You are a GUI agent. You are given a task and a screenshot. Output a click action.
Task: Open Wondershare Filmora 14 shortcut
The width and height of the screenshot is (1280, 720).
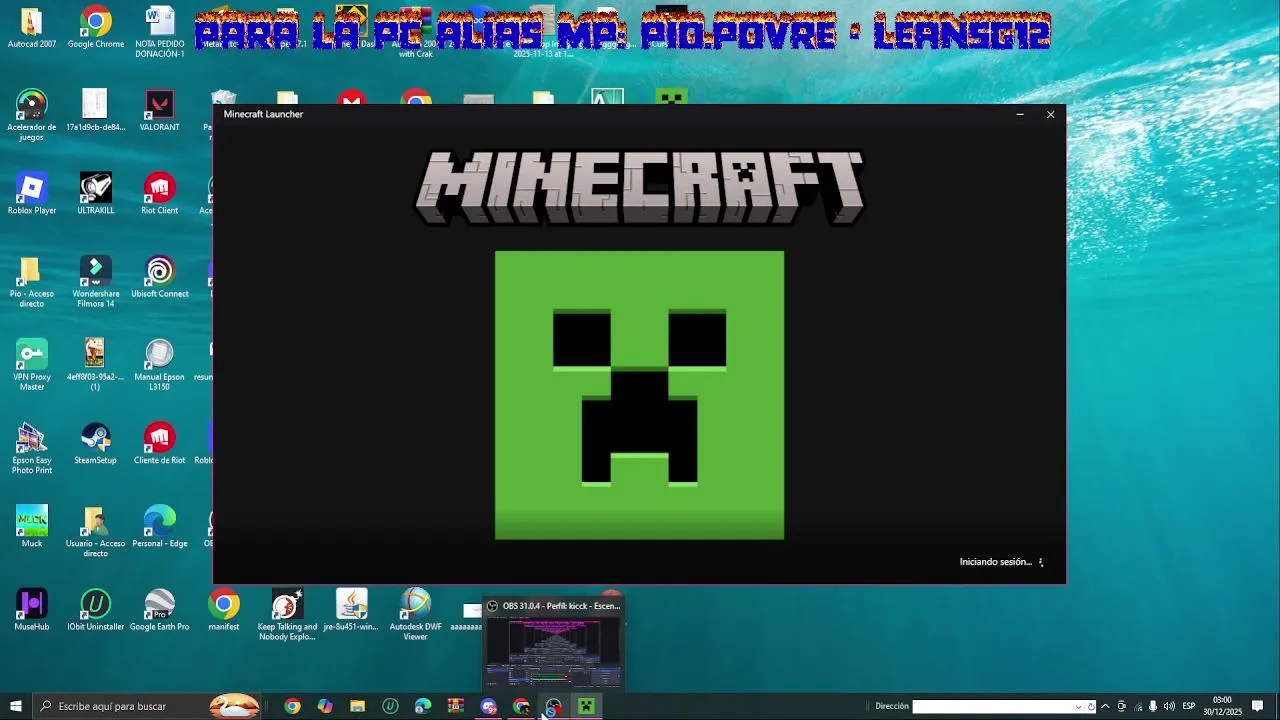96,282
